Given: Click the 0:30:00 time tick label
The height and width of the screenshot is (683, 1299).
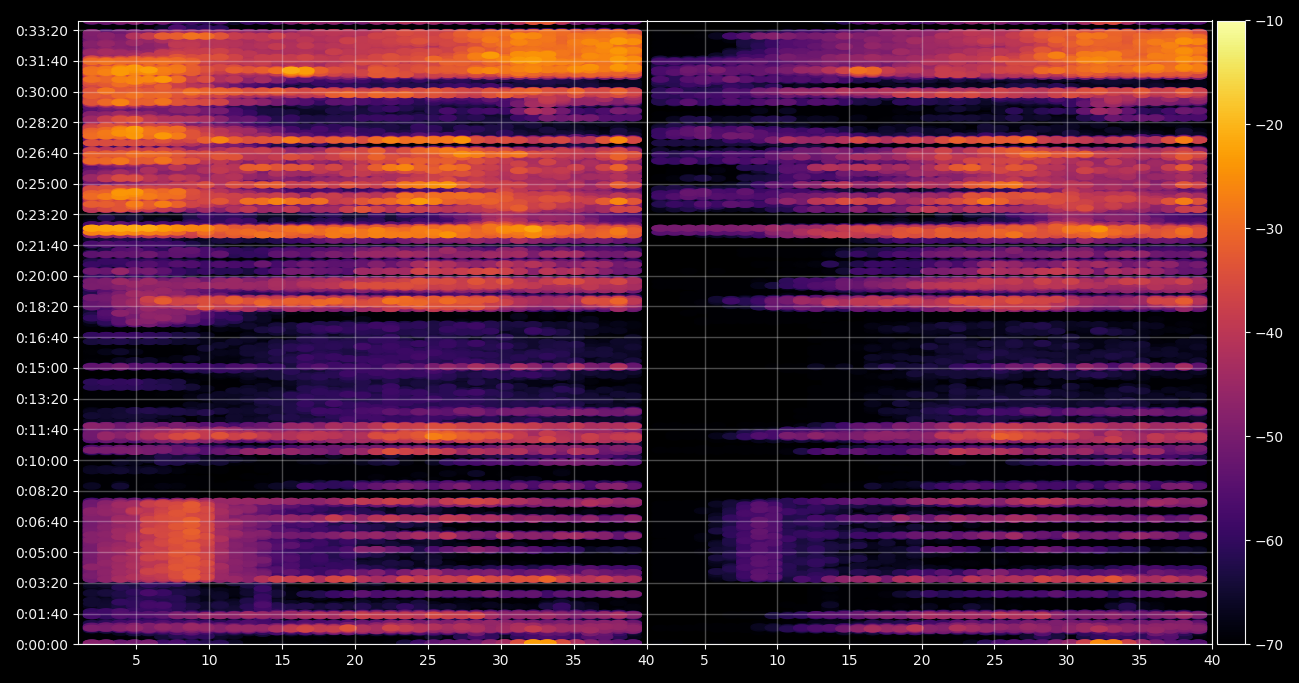Looking at the screenshot, I should point(42,92).
